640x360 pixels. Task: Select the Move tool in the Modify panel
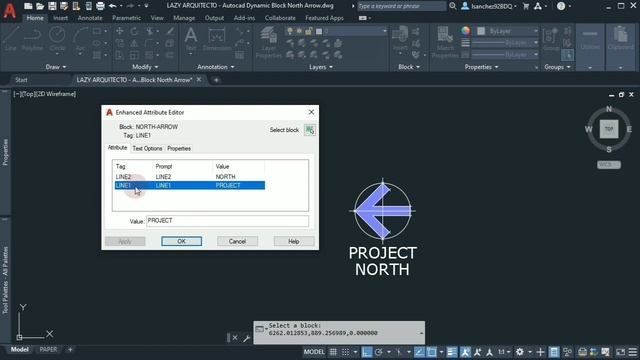coord(119,31)
